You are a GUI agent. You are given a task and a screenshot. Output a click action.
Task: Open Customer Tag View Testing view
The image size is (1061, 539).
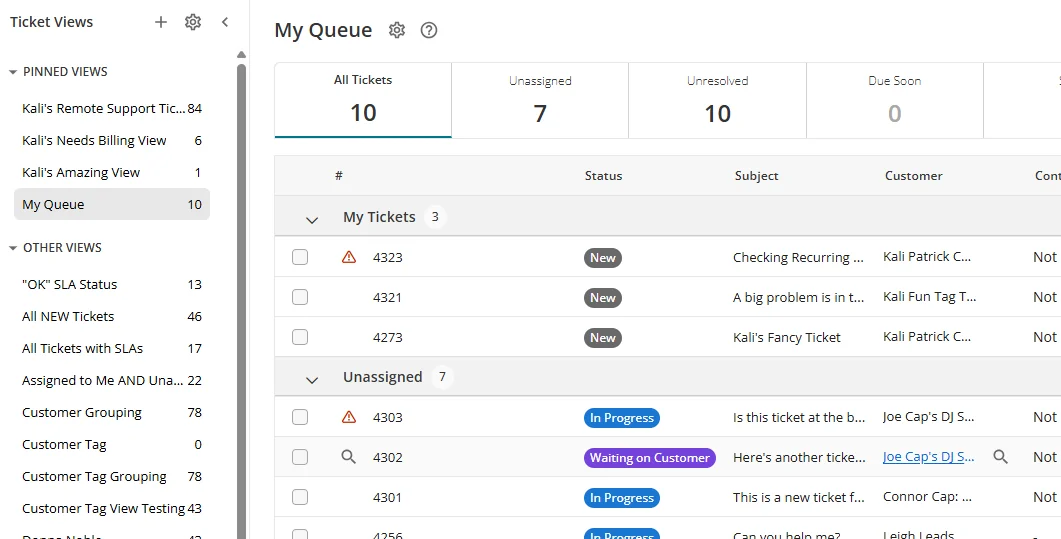click(112, 509)
